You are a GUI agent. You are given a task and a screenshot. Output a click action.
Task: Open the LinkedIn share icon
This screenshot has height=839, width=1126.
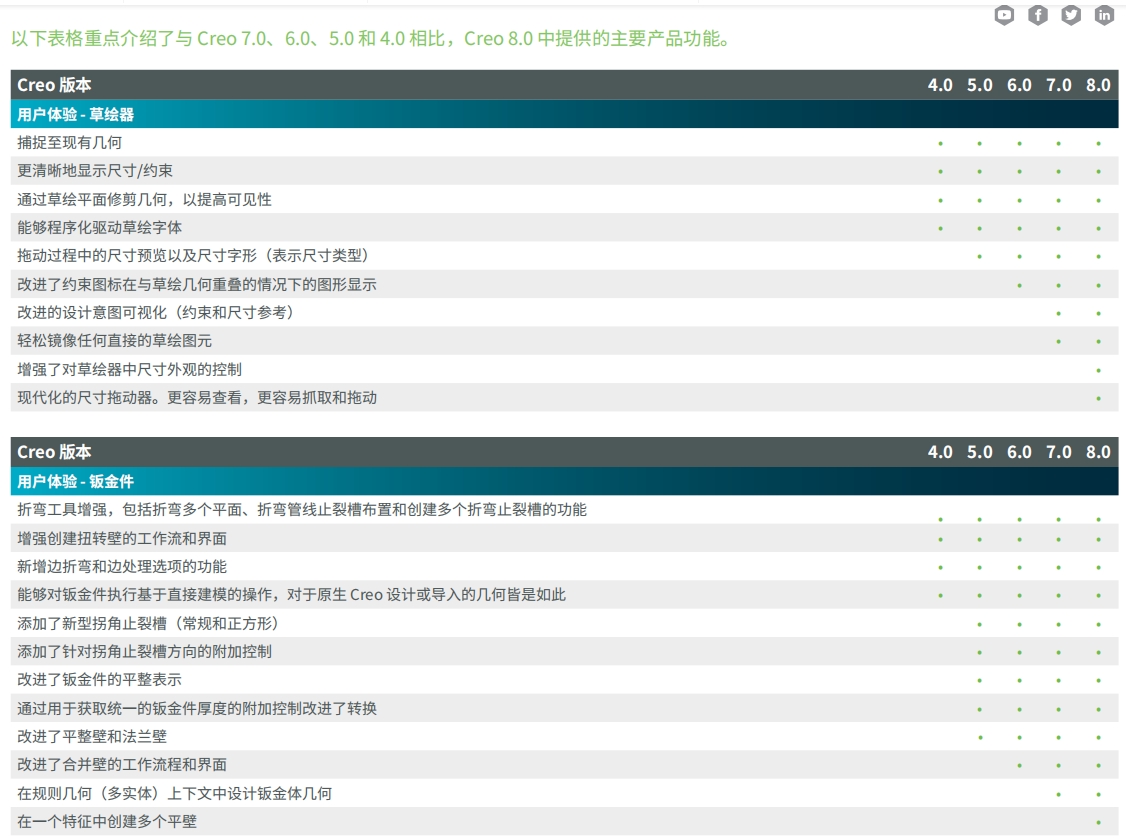tap(1104, 15)
